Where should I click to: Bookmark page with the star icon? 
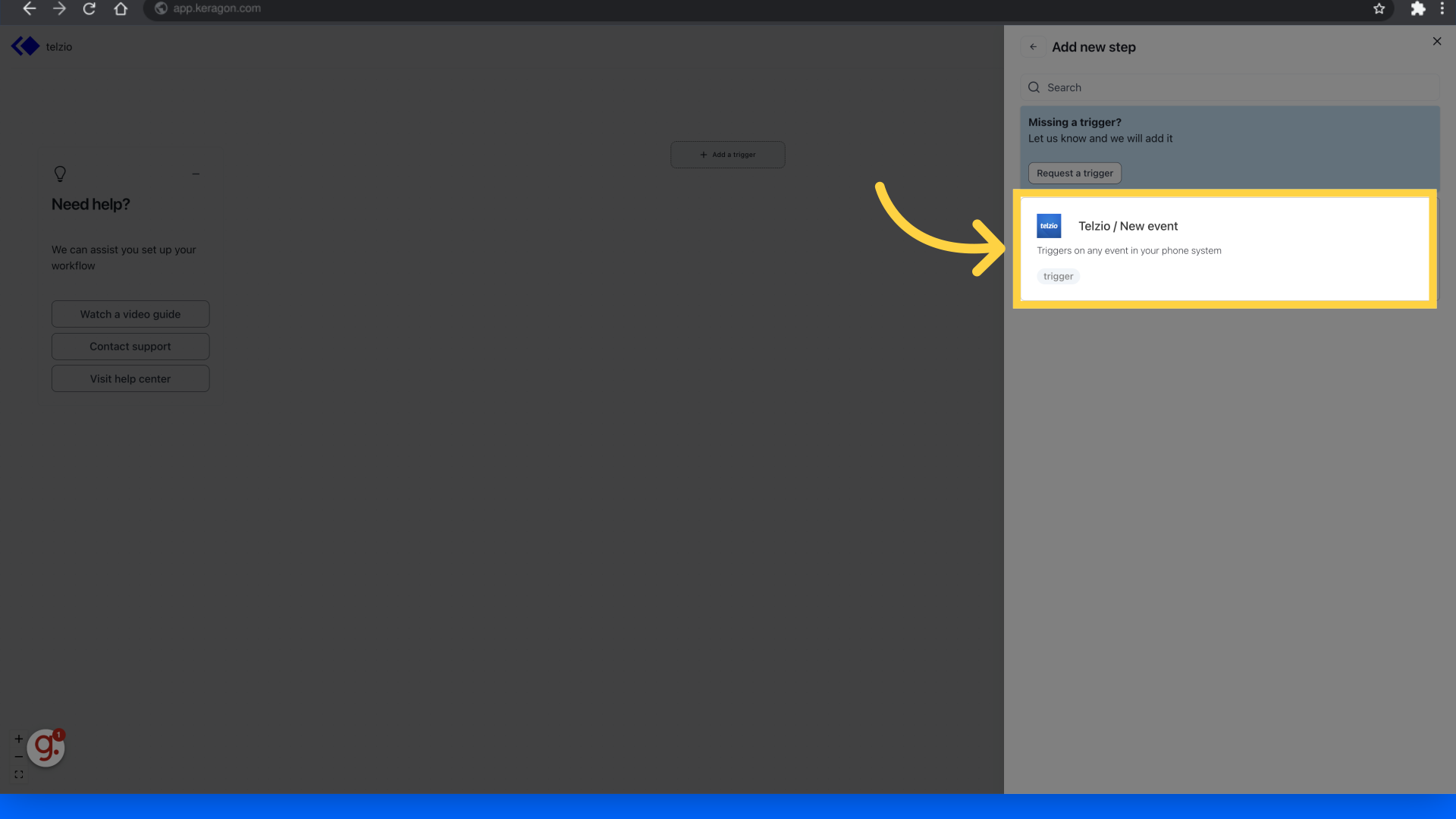tap(1379, 8)
